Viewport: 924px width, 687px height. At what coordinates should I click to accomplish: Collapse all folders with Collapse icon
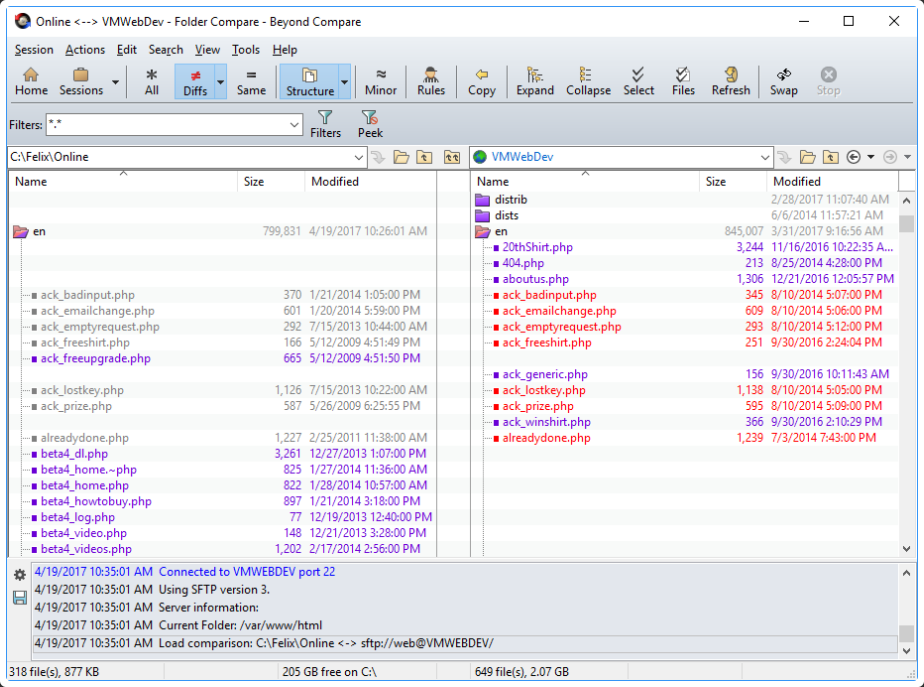pyautogui.click(x=588, y=81)
